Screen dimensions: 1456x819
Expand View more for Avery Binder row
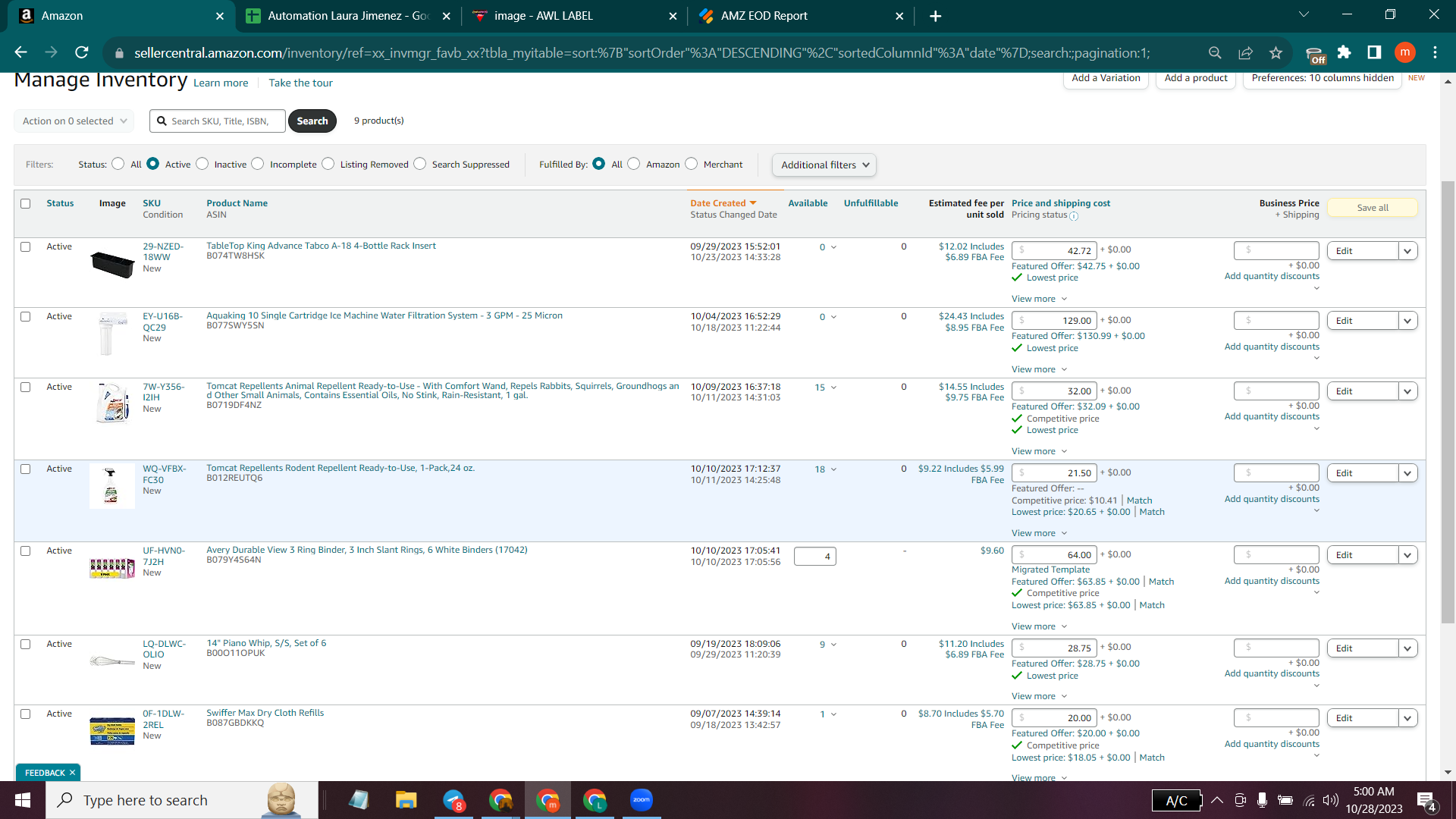tap(1040, 626)
